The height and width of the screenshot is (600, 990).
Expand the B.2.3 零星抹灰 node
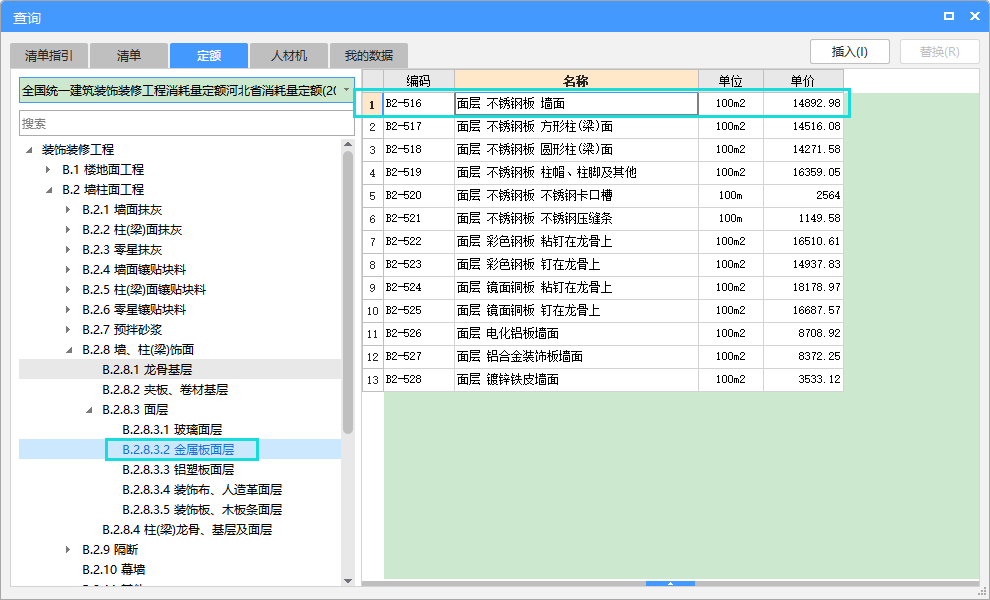(x=69, y=250)
